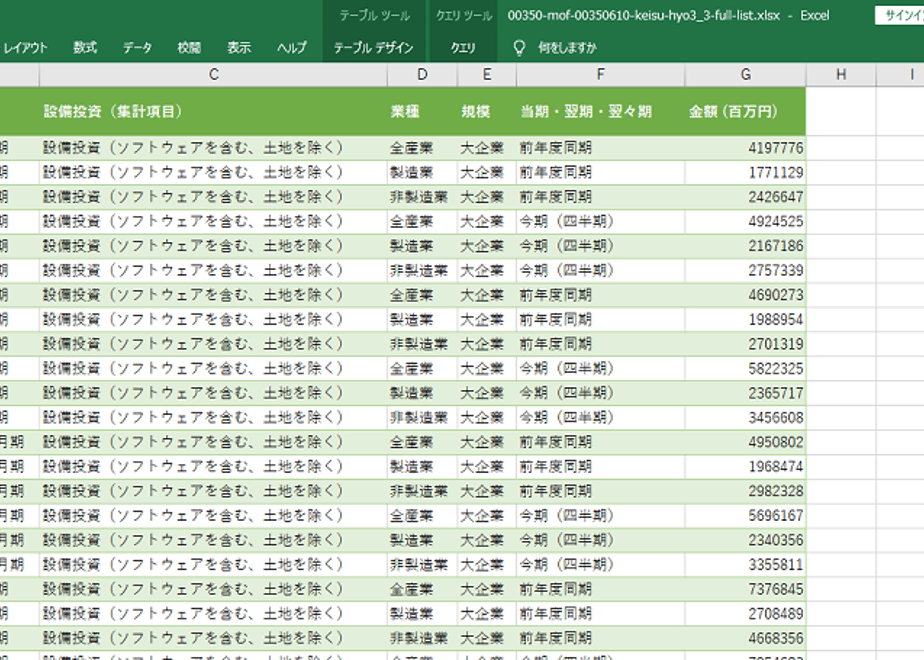Click the 金額(百万円) header cell

tap(745, 111)
